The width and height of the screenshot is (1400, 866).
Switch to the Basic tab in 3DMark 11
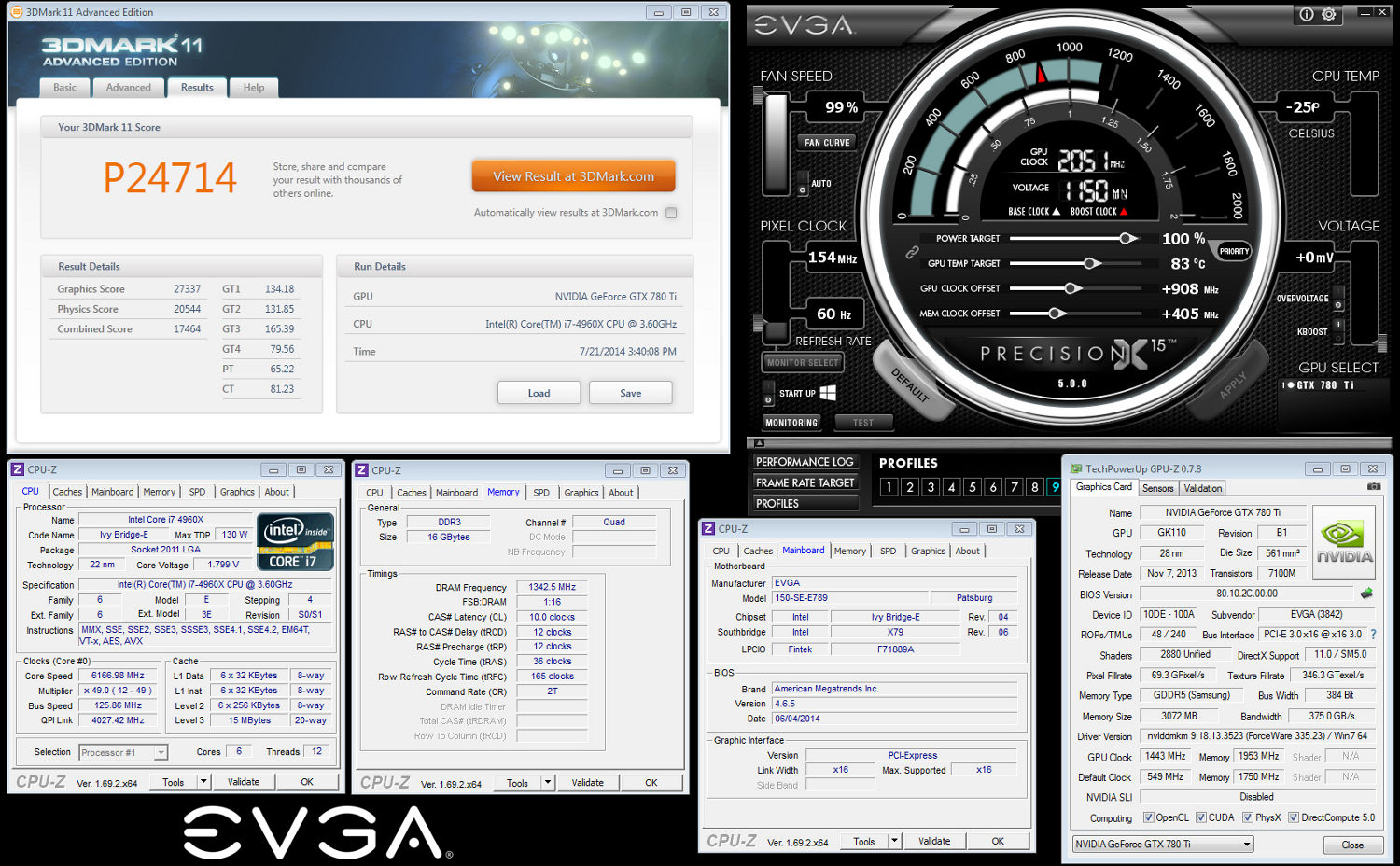click(x=65, y=88)
